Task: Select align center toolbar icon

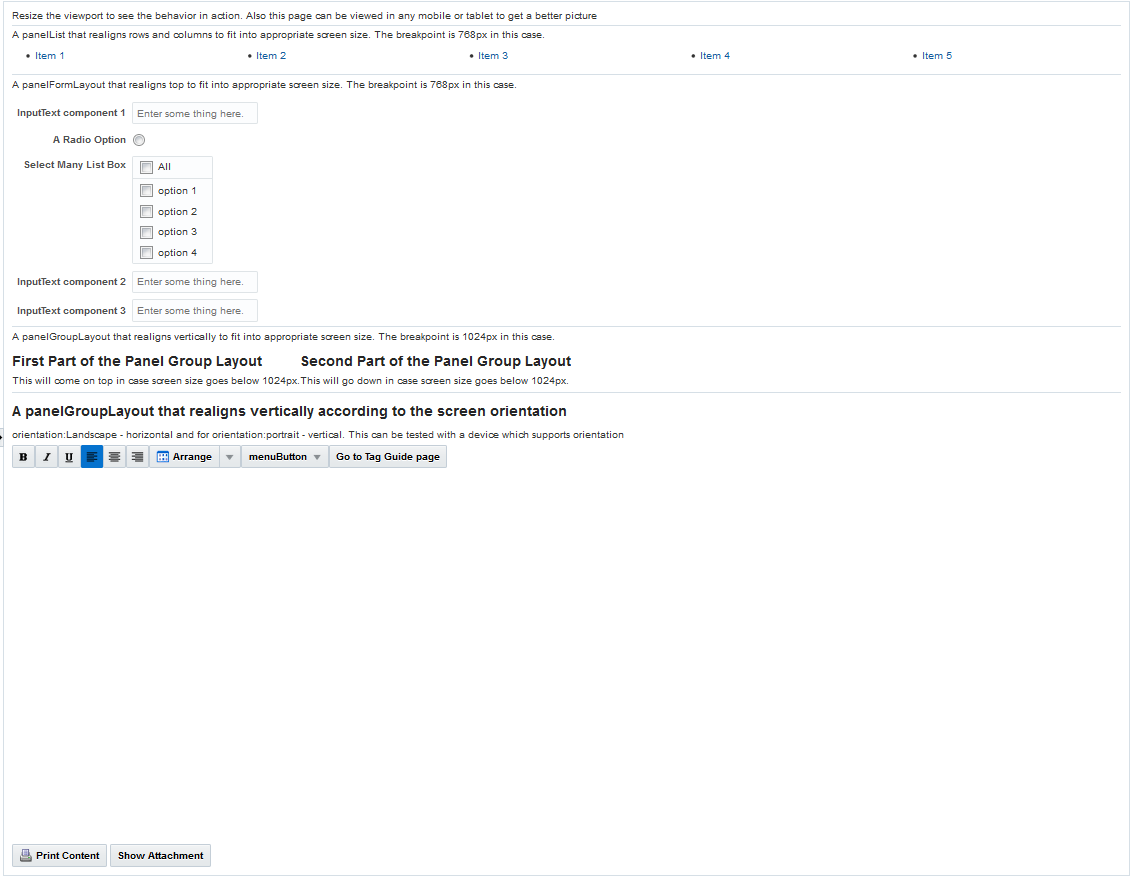Action: [115, 457]
